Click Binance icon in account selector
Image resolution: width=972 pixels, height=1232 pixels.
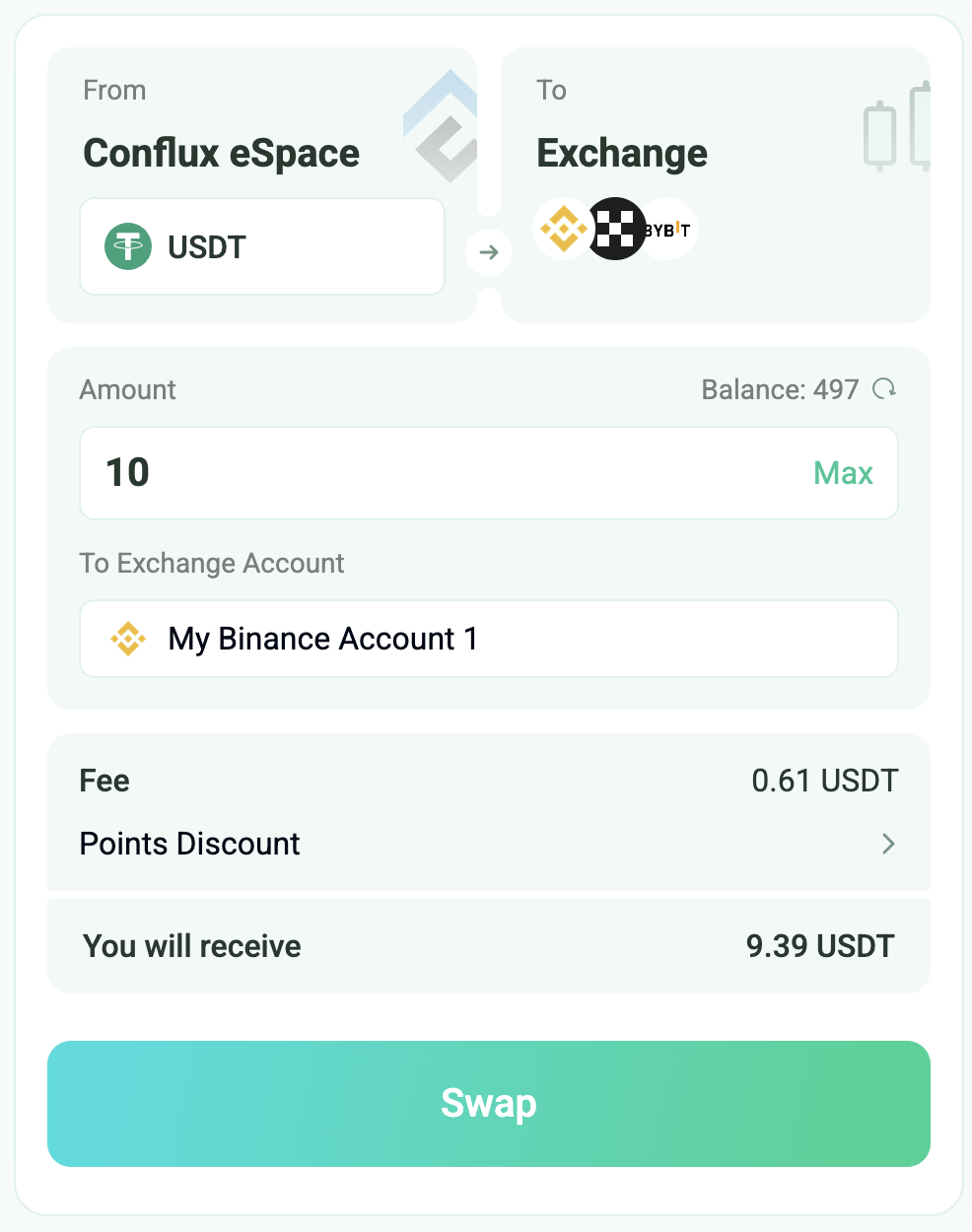128,639
